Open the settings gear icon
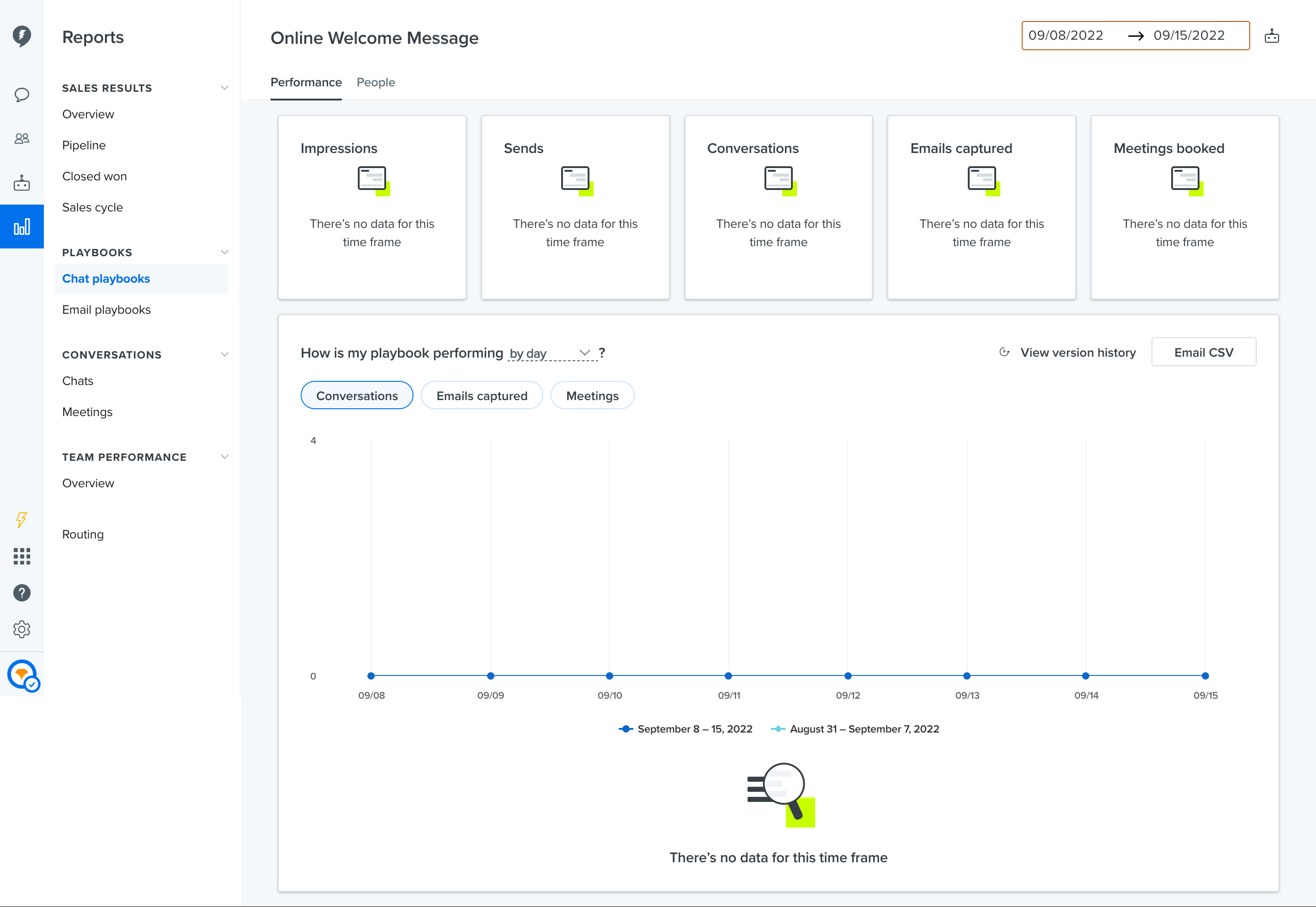Screen dimensions: 1316x907 tap(21, 629)
